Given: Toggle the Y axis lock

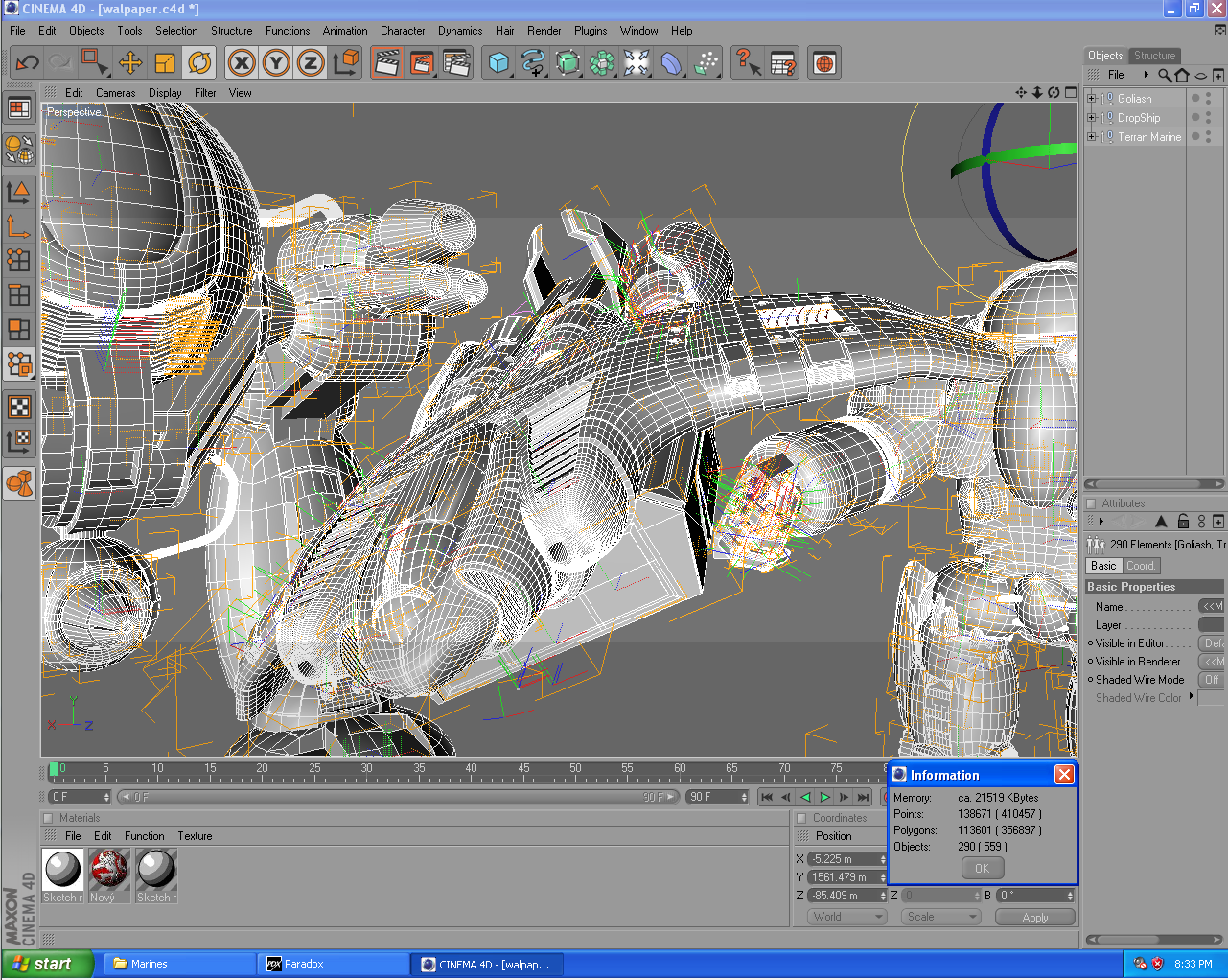Looking at the screenshot, I should (276, 63).
